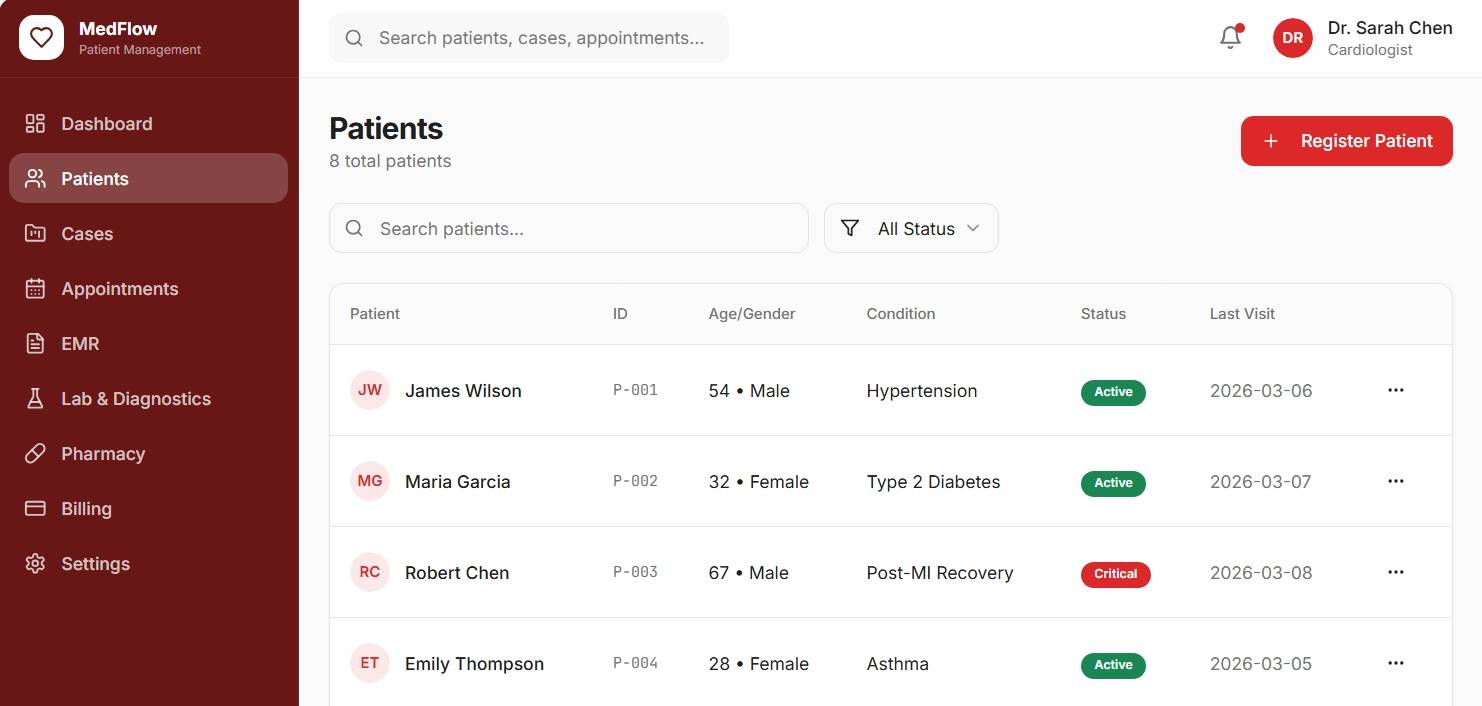Click the Condition column header
Screen dimensions: 1482x706
click(x=901, y=314)
